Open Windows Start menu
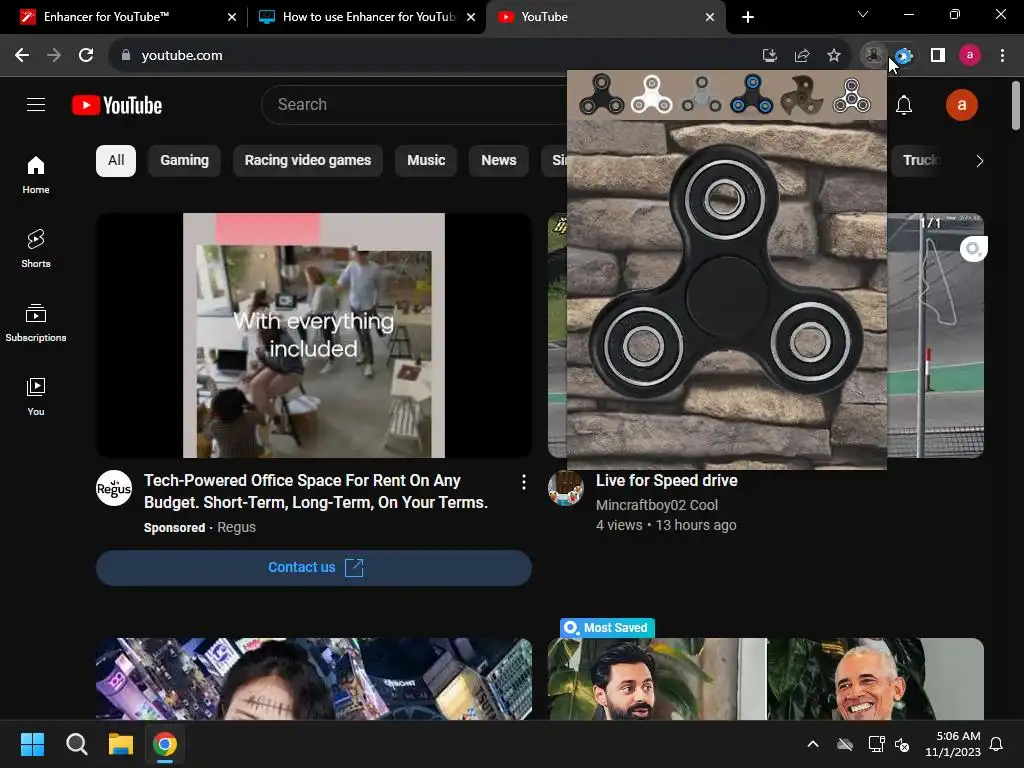Viewport: 1024px width, 768px height. (33, 744)
